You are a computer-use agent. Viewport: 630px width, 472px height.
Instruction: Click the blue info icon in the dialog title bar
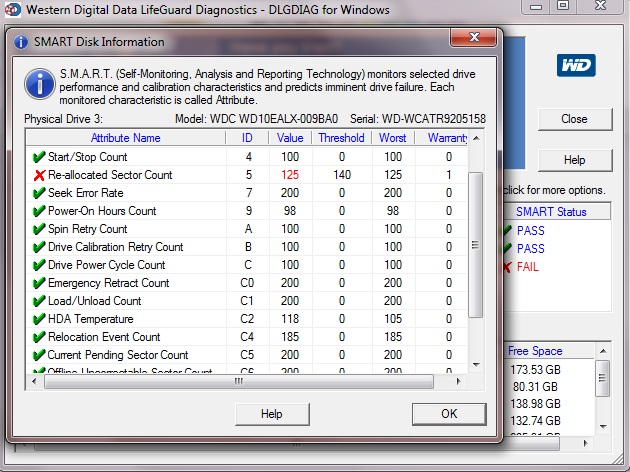21,42
